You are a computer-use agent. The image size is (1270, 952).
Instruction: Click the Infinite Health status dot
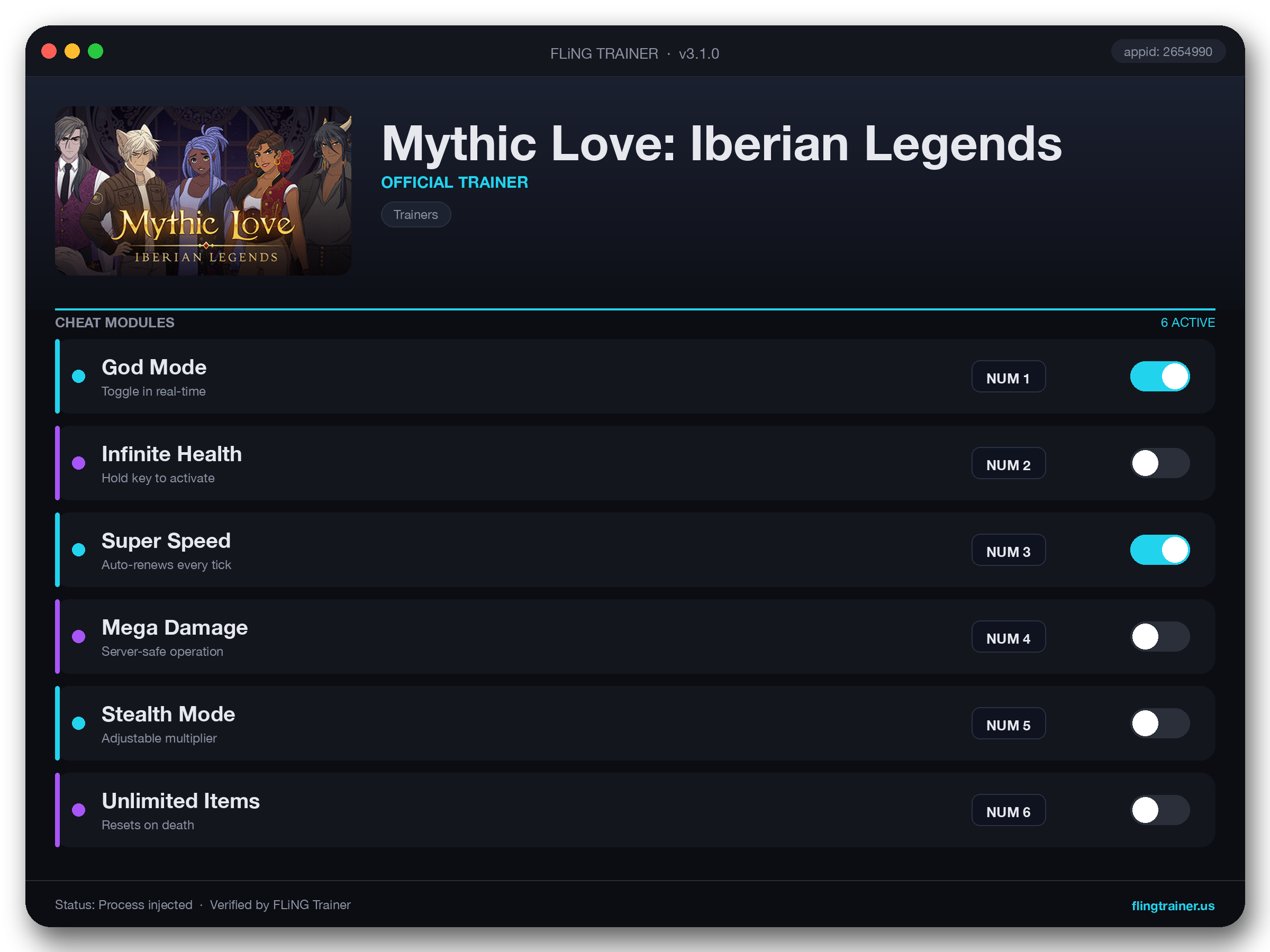(x=79, y=463)
